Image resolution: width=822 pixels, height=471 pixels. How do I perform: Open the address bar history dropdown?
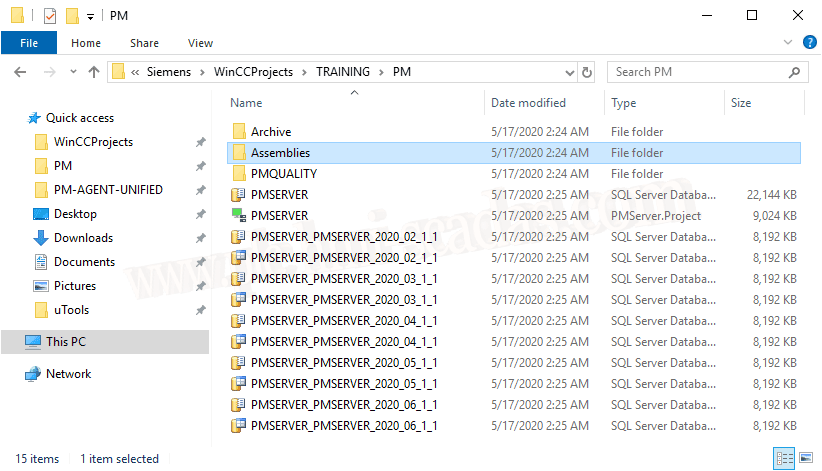coord(568,72)
